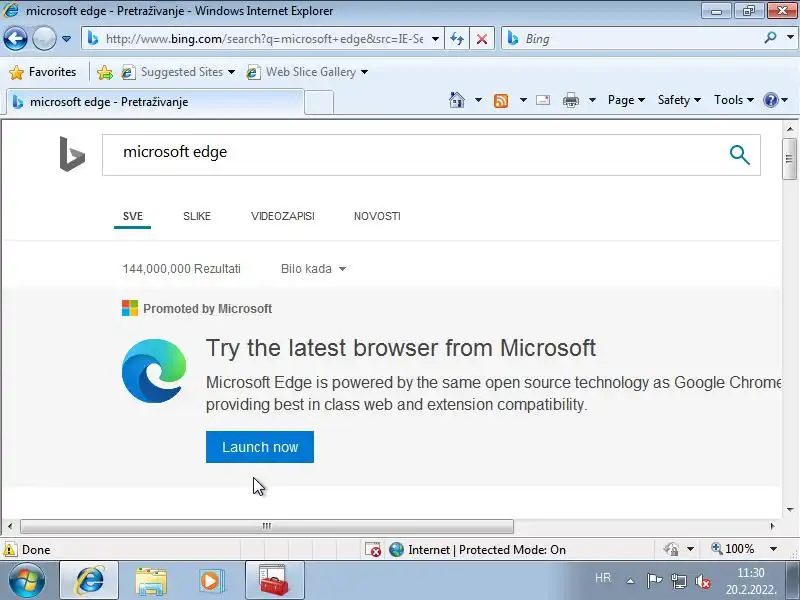Open the Suggested Sites link
Image resolution: width=800 pixels, height=600 pixels.
point(179,72)
